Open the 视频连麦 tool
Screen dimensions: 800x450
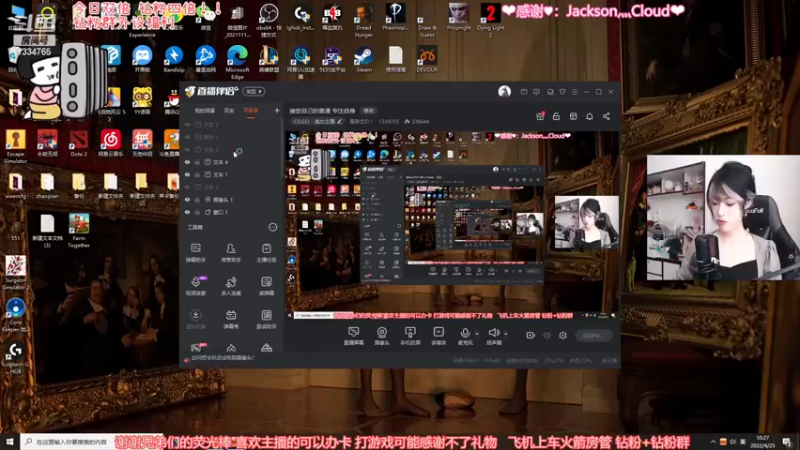click(x=195, y=286)
